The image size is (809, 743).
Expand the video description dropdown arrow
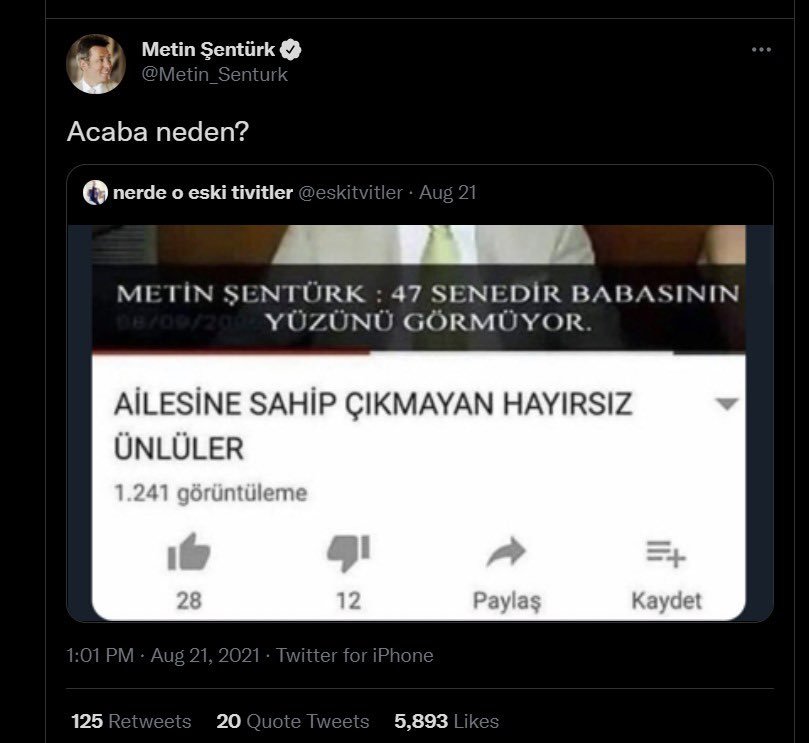tap(727, 403)
